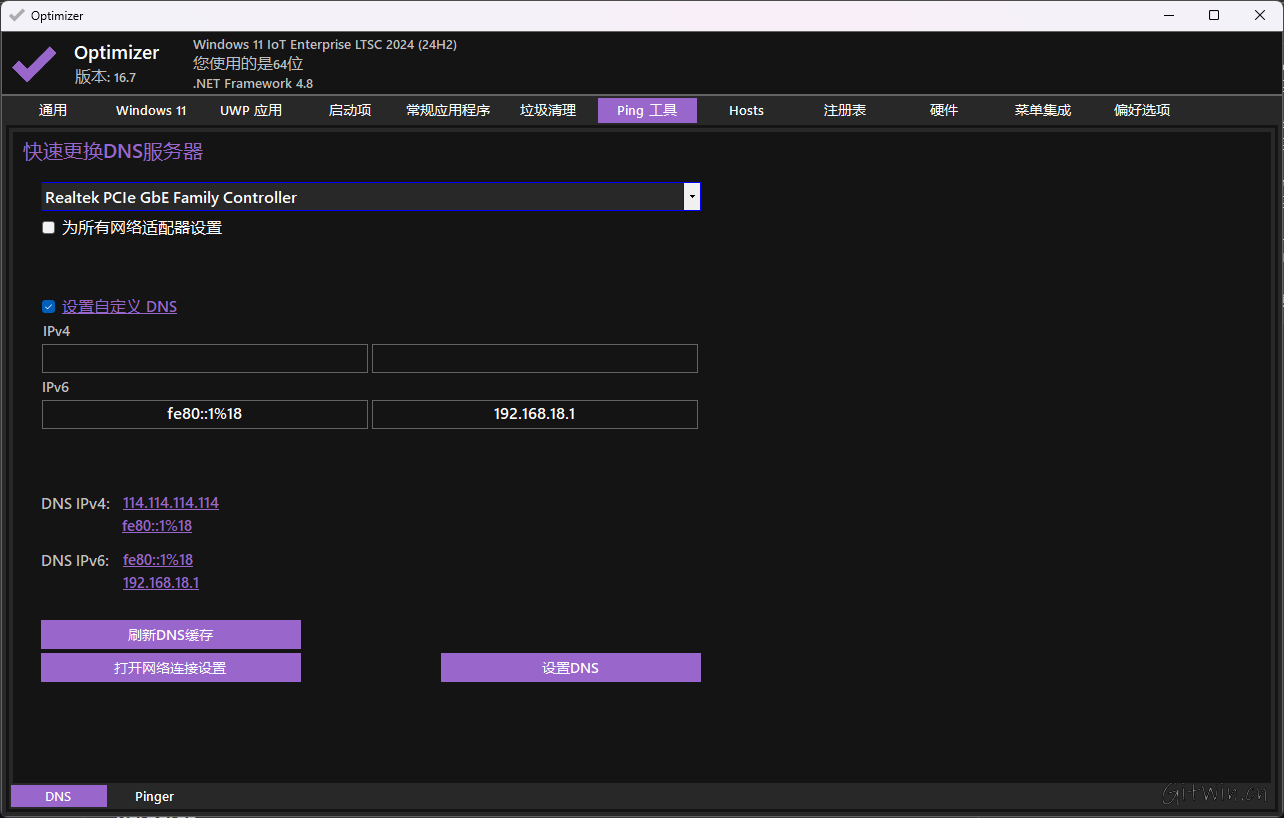The image size is (1284, 818).
Task: Switch to the 注册表 tab
Action: coord(845,110)
